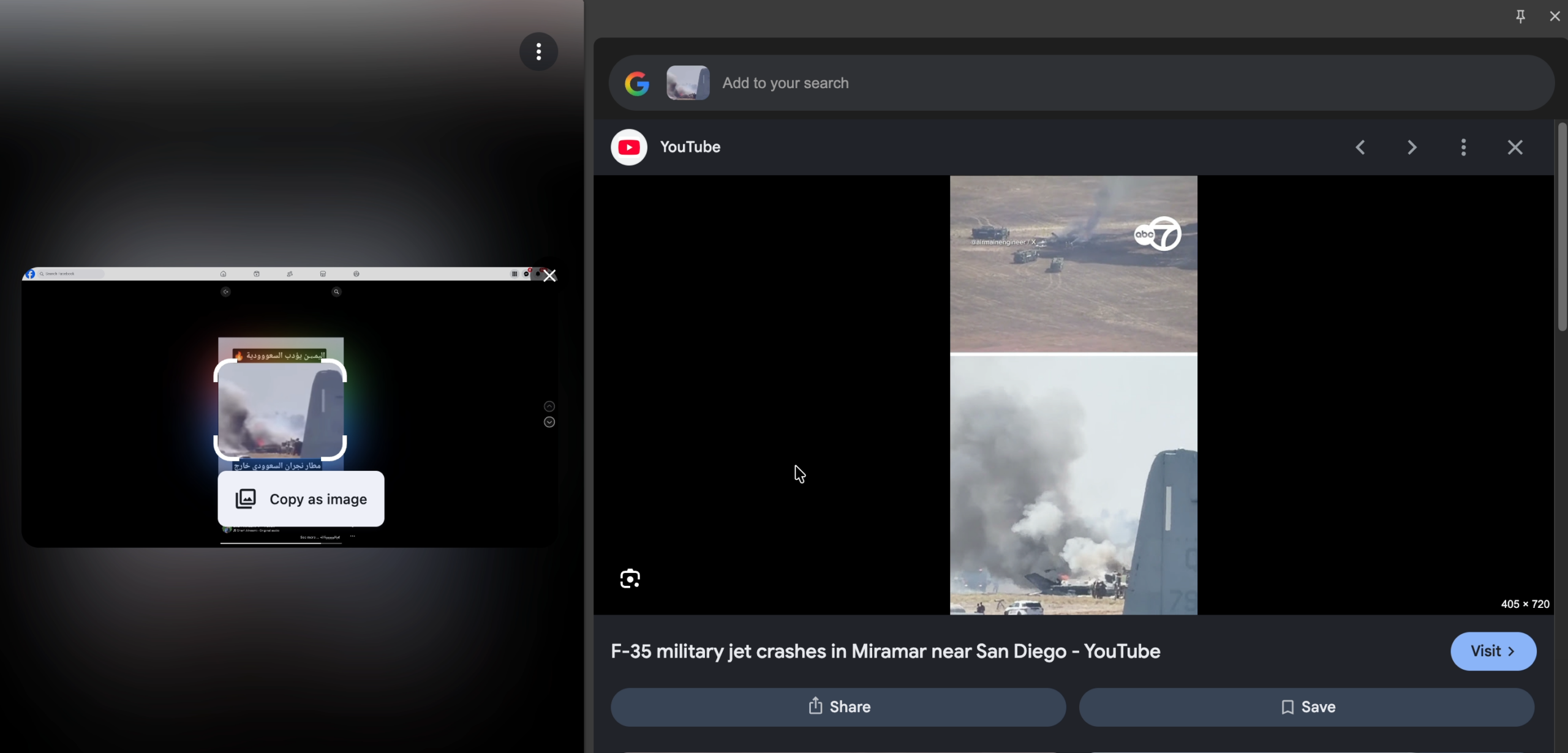Click the Facebook apps grid menu icon

click(x=514, y=274)
